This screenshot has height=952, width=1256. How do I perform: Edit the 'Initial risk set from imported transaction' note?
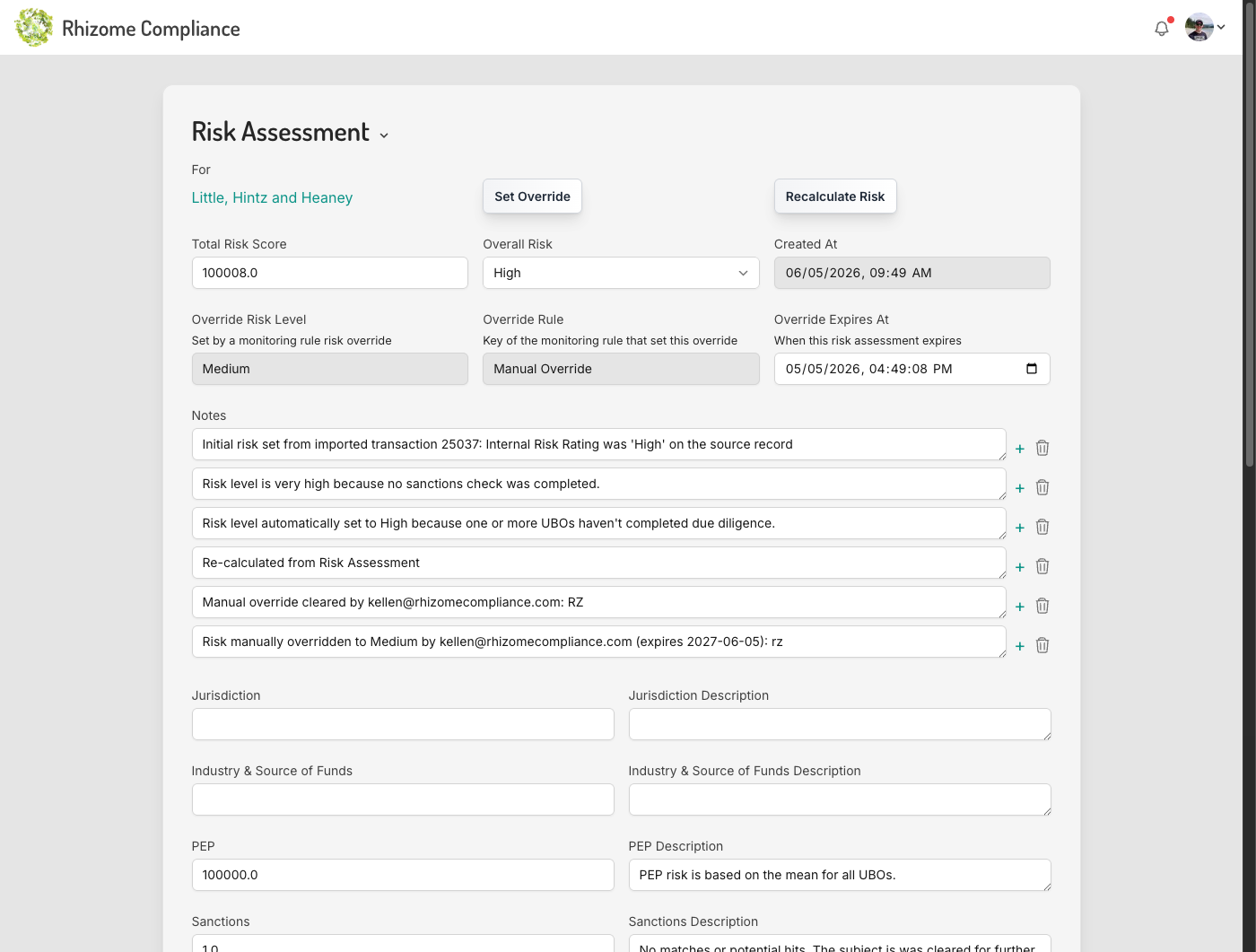[598, 444]
